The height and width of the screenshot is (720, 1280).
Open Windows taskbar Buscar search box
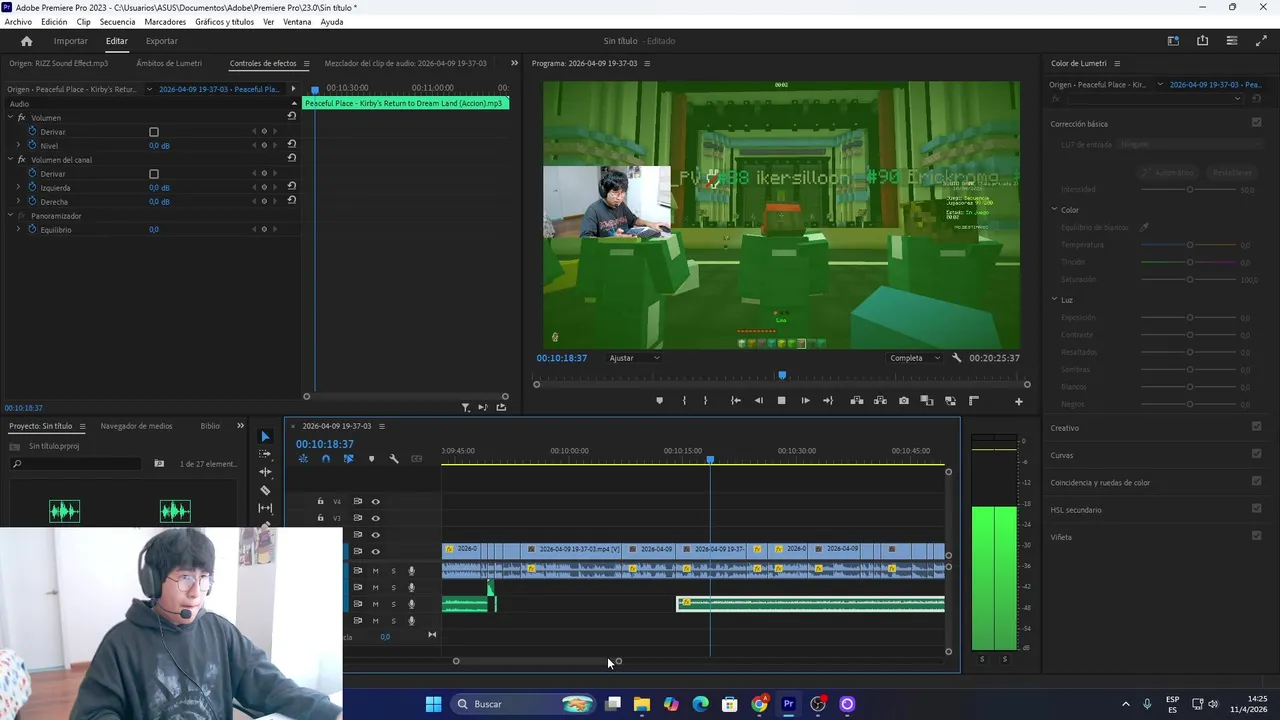522,704
